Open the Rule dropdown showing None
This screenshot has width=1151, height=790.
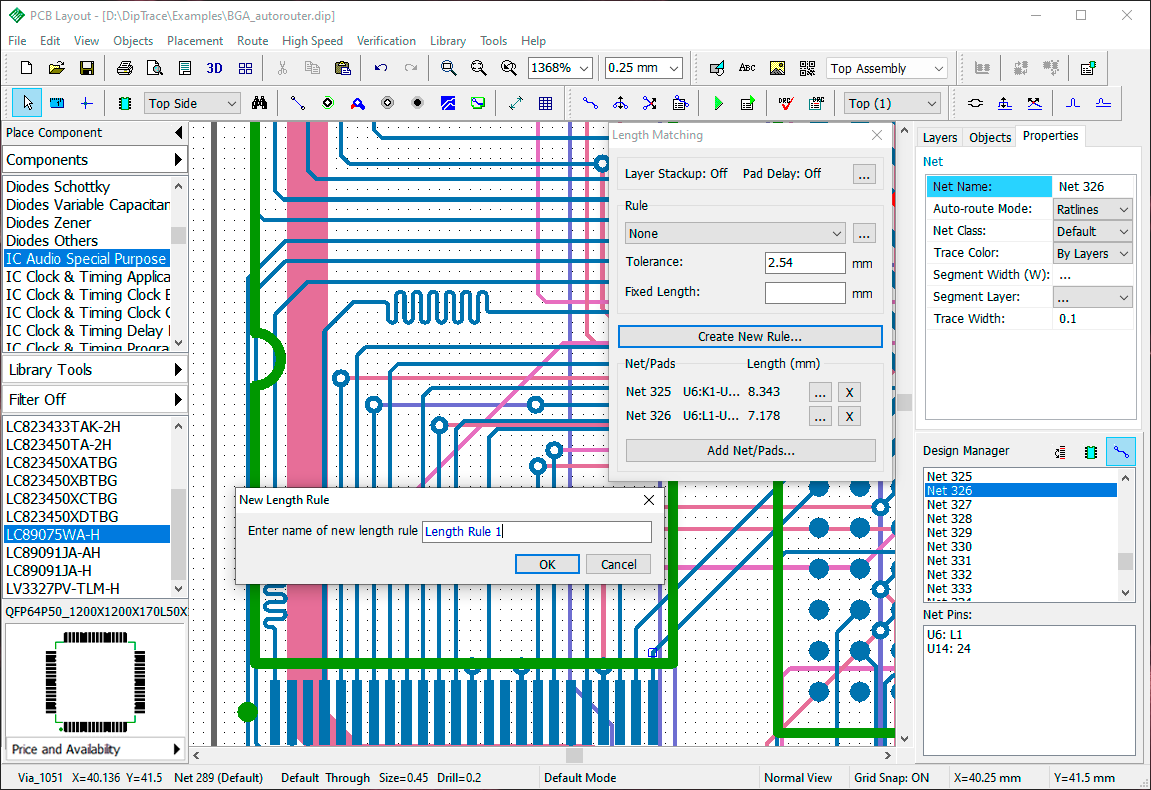(x=735, y=233)
